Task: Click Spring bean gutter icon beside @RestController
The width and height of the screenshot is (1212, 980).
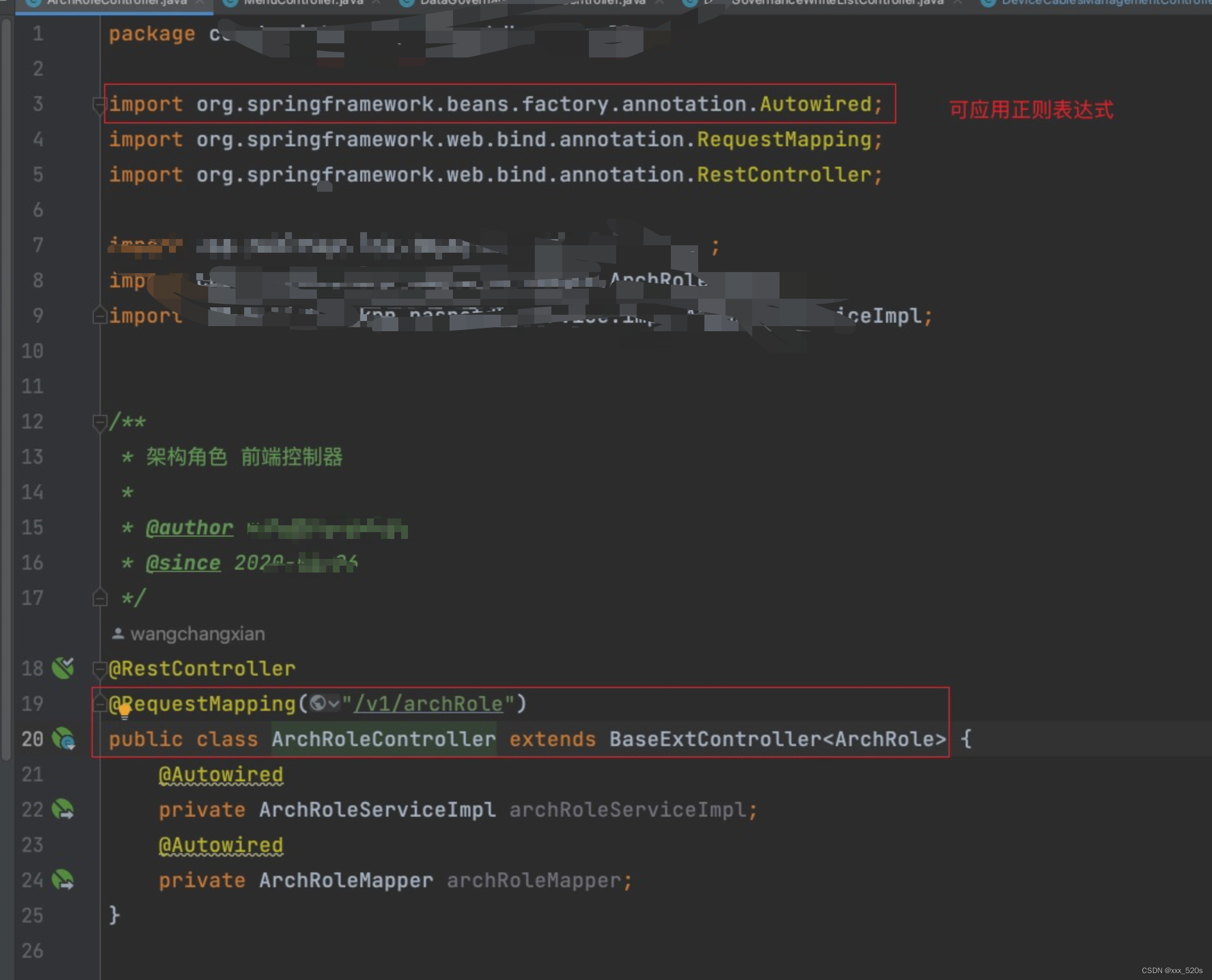Action: point(63,668)
